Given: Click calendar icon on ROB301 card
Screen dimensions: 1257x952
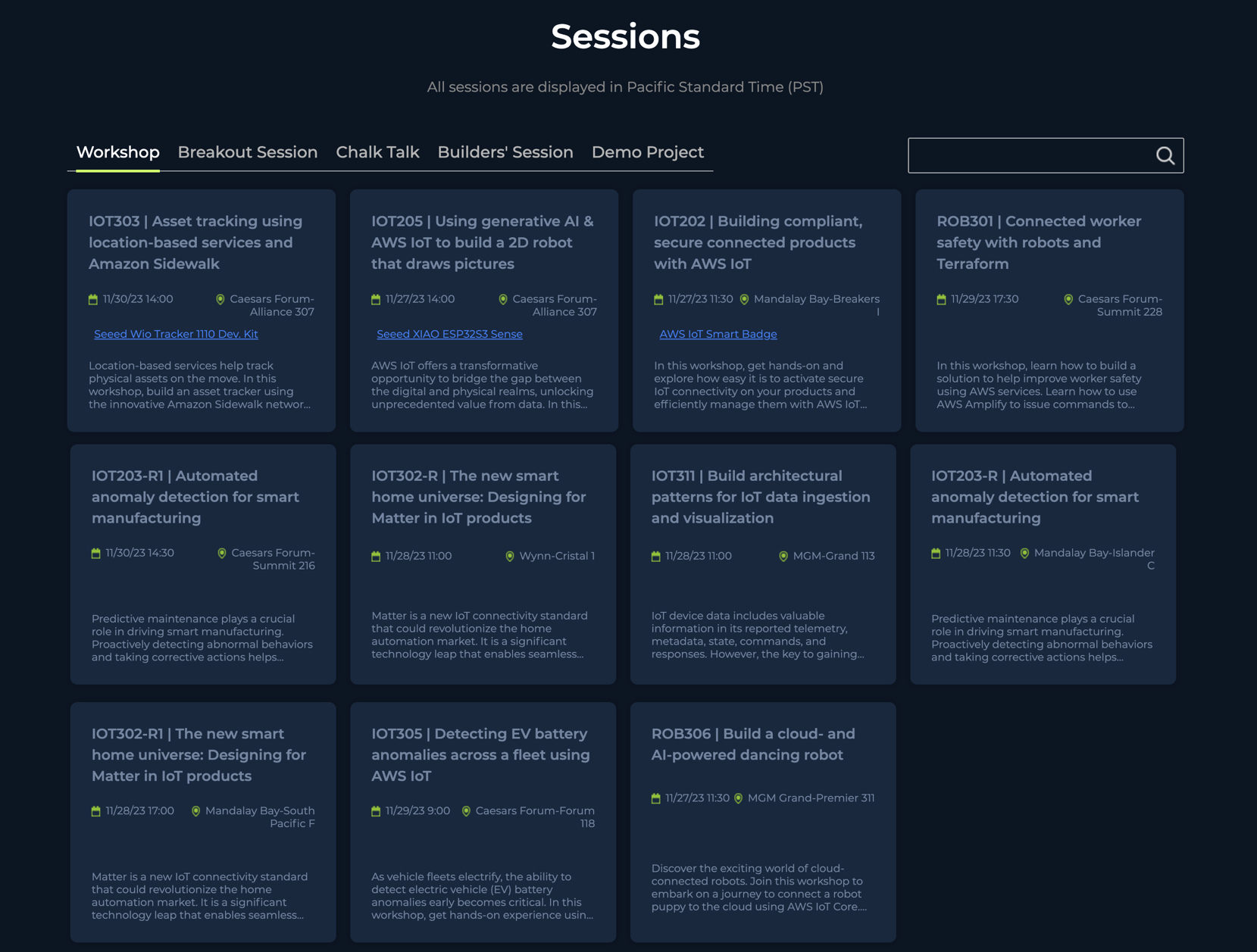Looking at the screenshot, I should coord(941,299).
